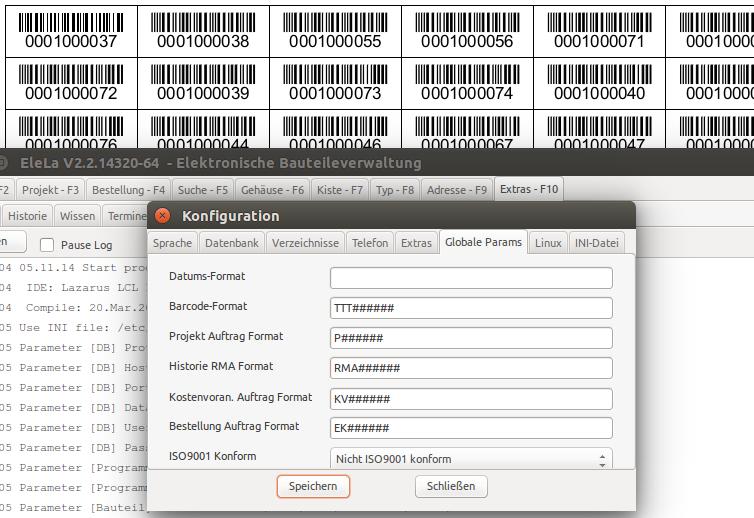Select the Extras - F10 main tab
This screenshot has height=518, width=754.
[529, 189]
